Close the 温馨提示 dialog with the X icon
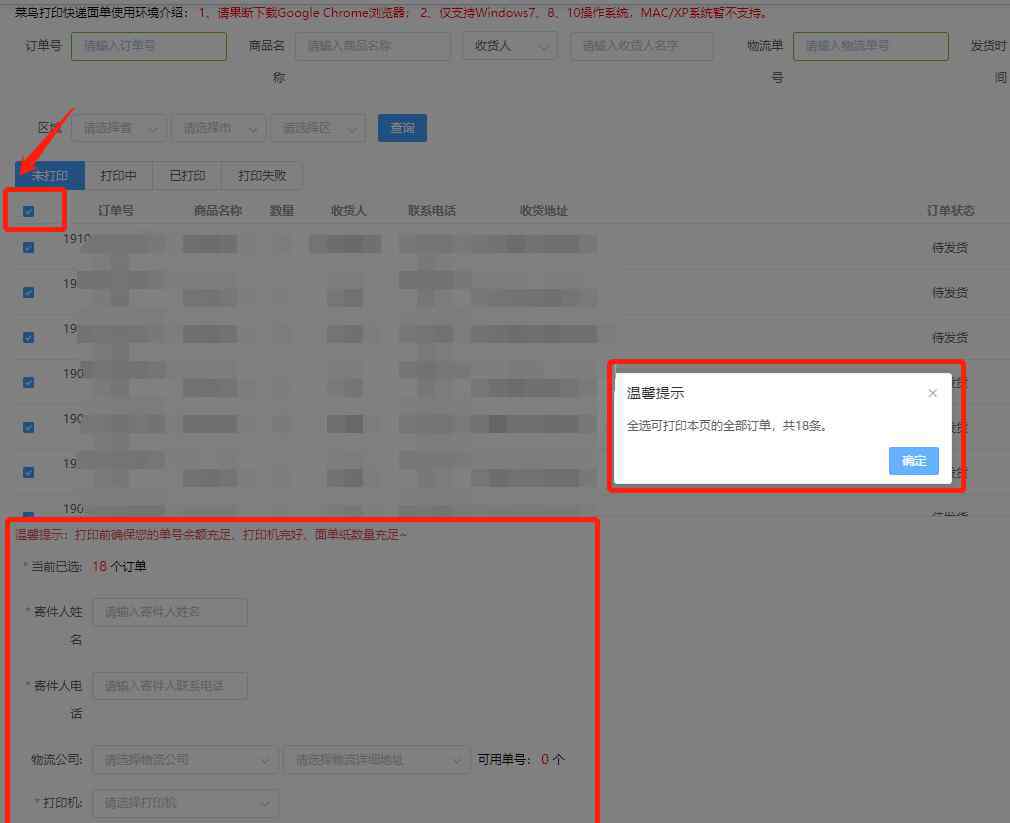The image size is (1010, 823). 932,394
